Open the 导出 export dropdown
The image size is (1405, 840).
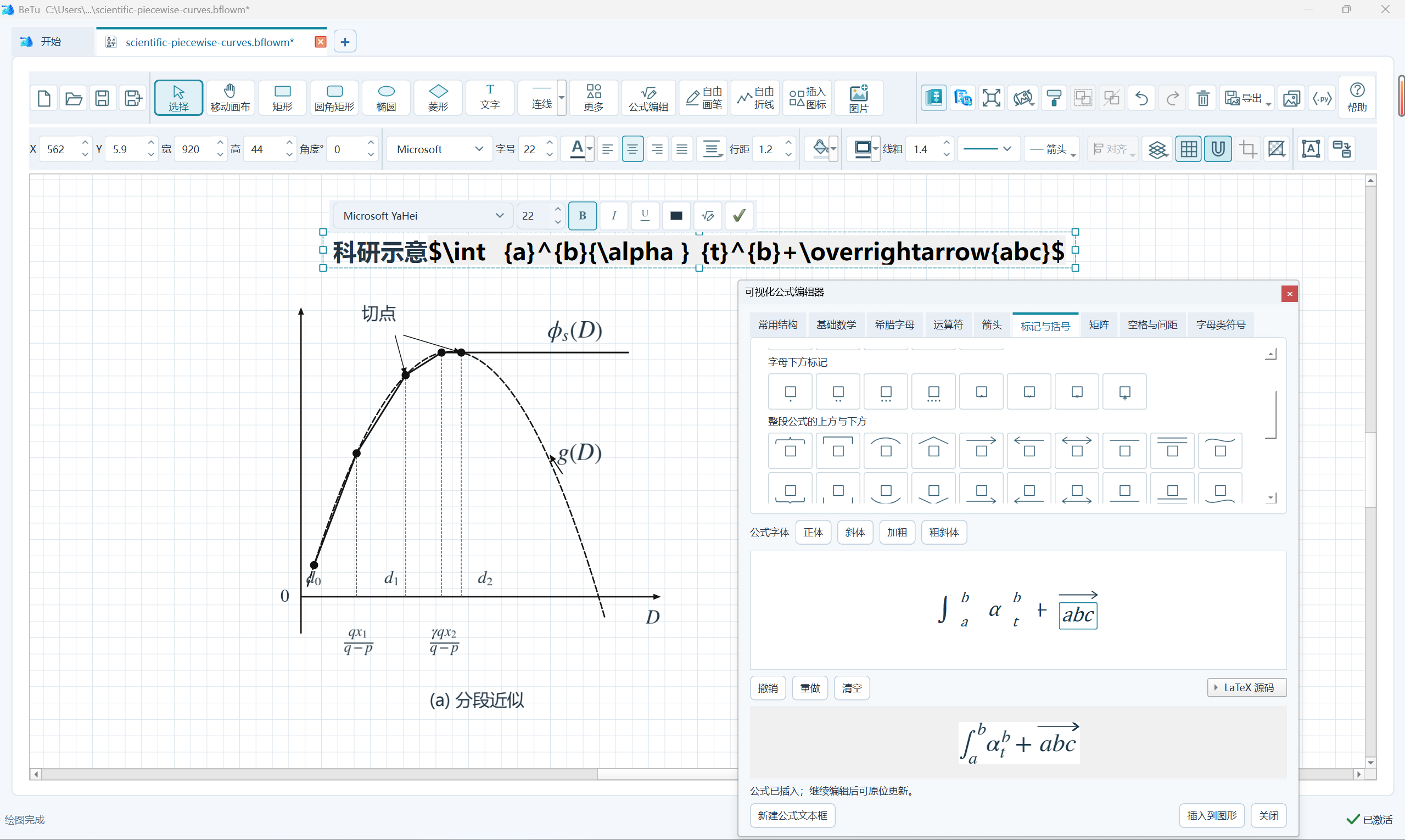1246,98
